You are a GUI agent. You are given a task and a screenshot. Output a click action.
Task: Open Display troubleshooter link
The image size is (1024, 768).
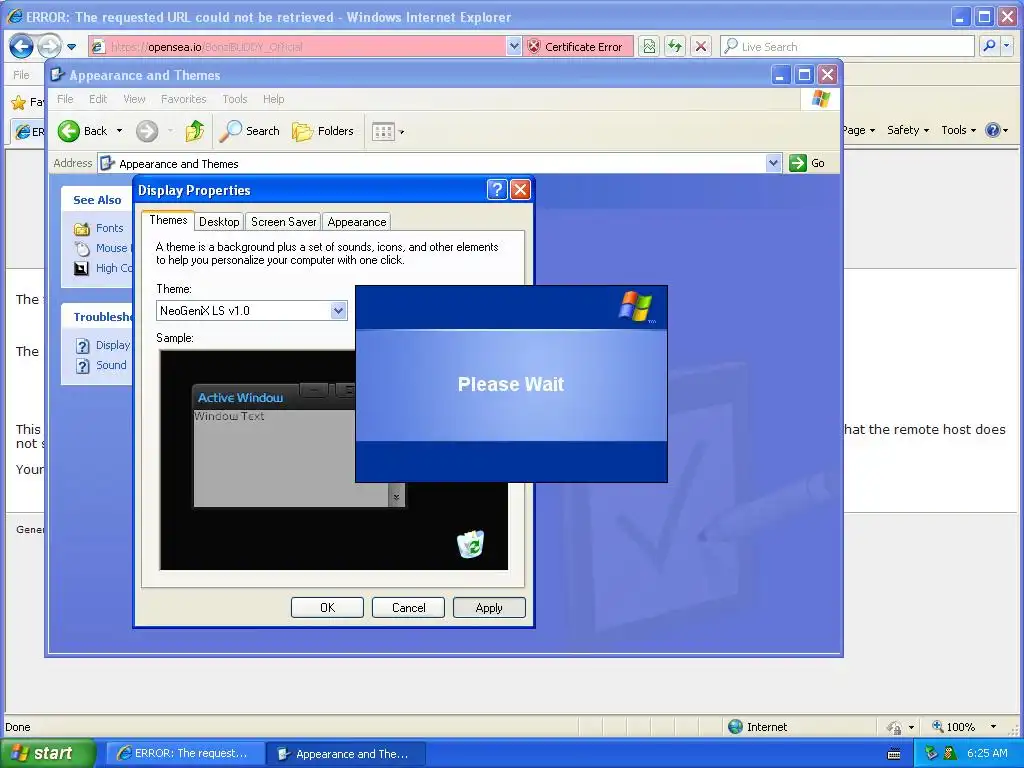point(112,345)
